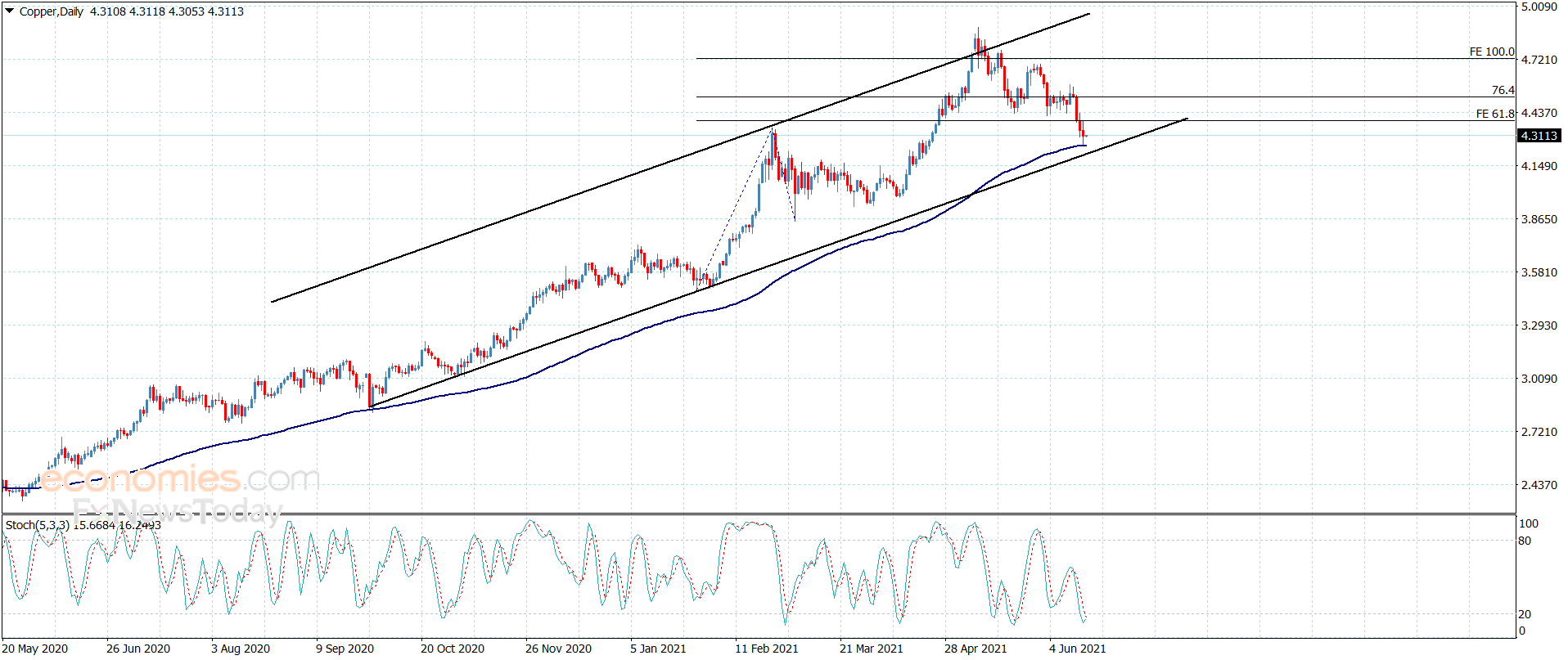
Task: Click the 2.7210 price axis label
Action: click(x=1539, y=432)
